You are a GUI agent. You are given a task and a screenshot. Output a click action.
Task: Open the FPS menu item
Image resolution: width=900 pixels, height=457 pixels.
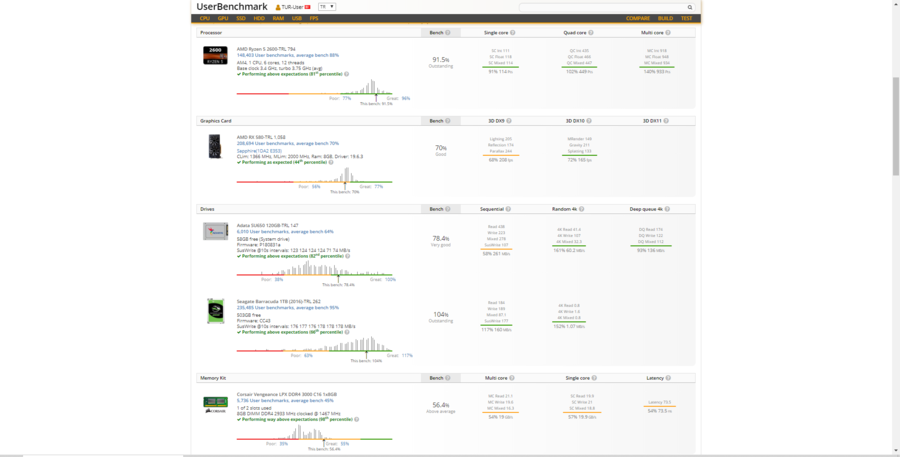[314, 18]
